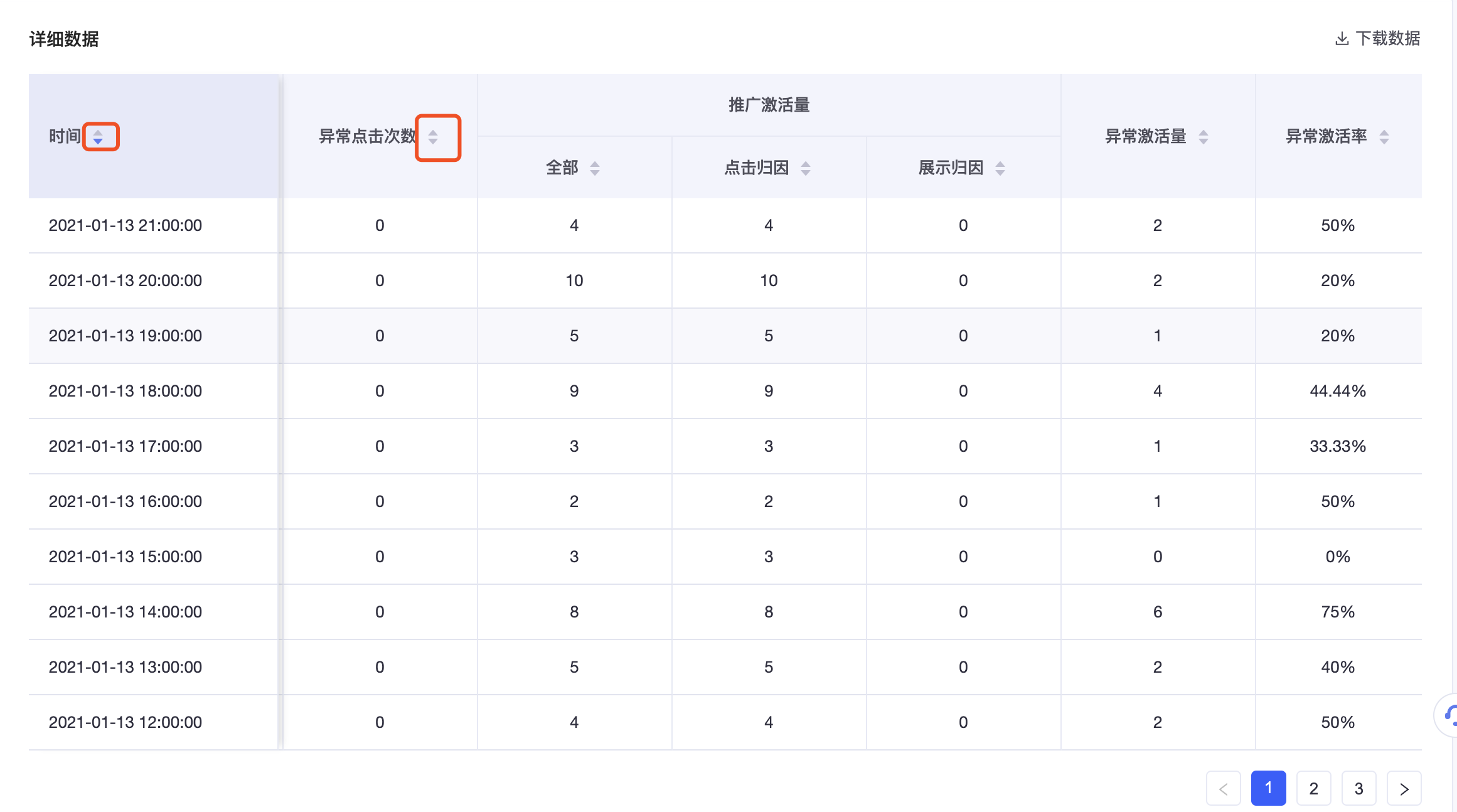The width and height of the screenshot is (1457, 812).
Task: Jump to pagination page 3
Action: pyautogui.click(x=1359, y=788)
